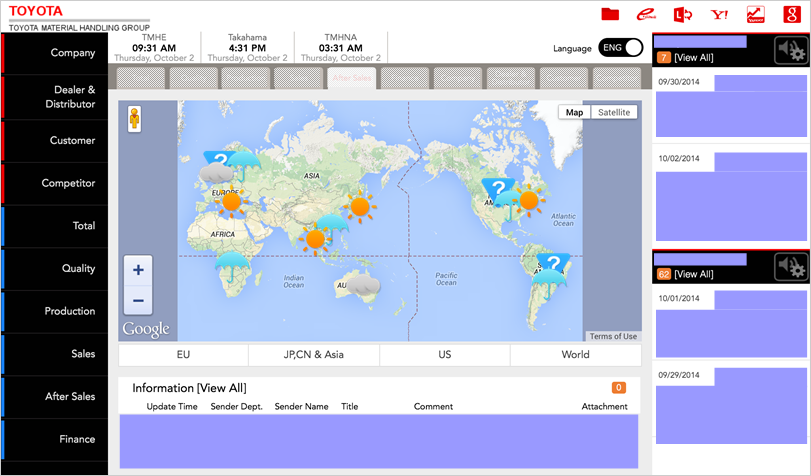The width and height of the screenshot is (811, 476).
Task: Open the Terms of Use map link
Action: (612, 336)
